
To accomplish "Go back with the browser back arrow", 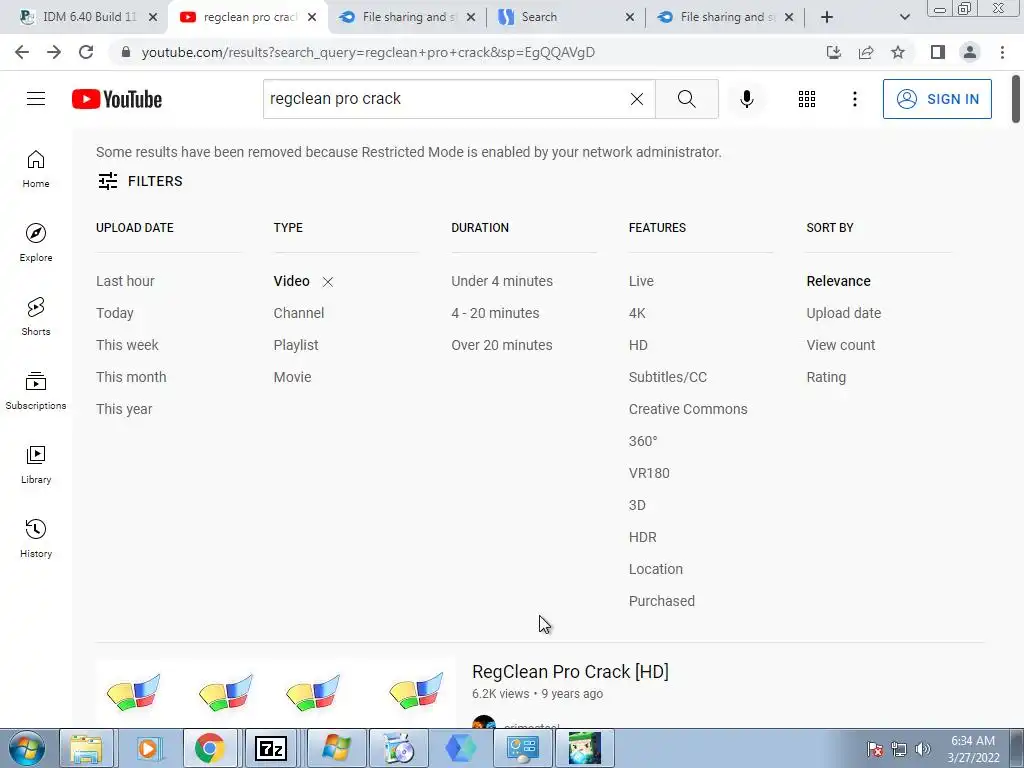I will click(22, 52).
